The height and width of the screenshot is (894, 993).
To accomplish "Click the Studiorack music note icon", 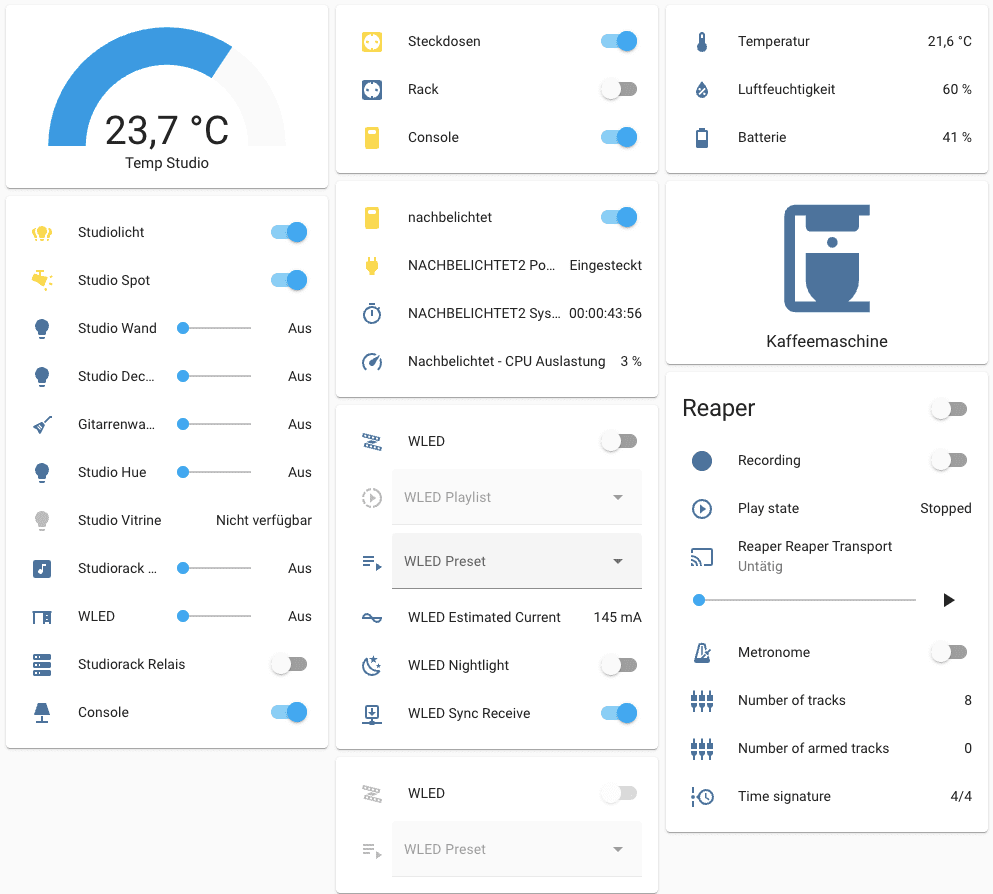I will click(41, 569).
